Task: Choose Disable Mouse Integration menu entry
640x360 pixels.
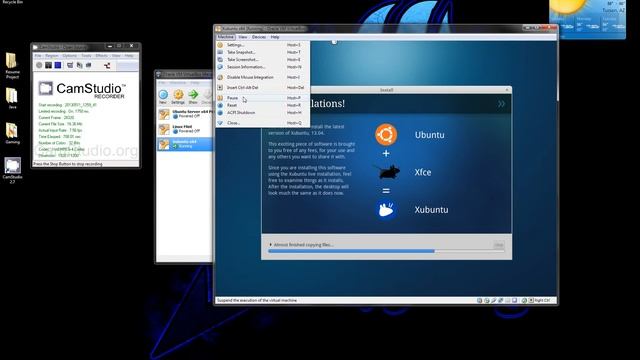Action: (x=262, y=77)
